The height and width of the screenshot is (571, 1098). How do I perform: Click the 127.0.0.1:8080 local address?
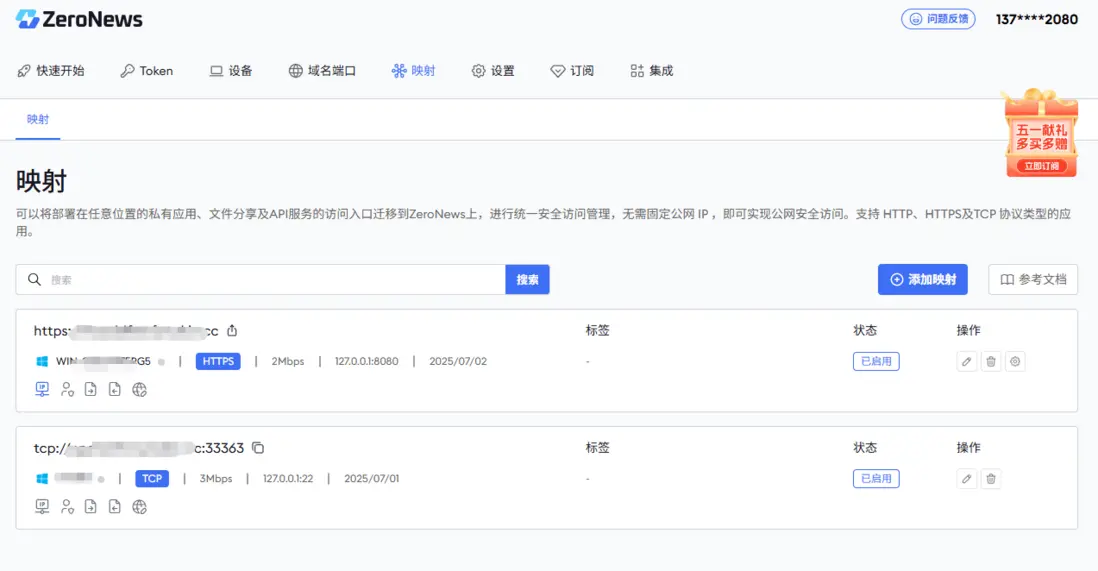point(366,362)
